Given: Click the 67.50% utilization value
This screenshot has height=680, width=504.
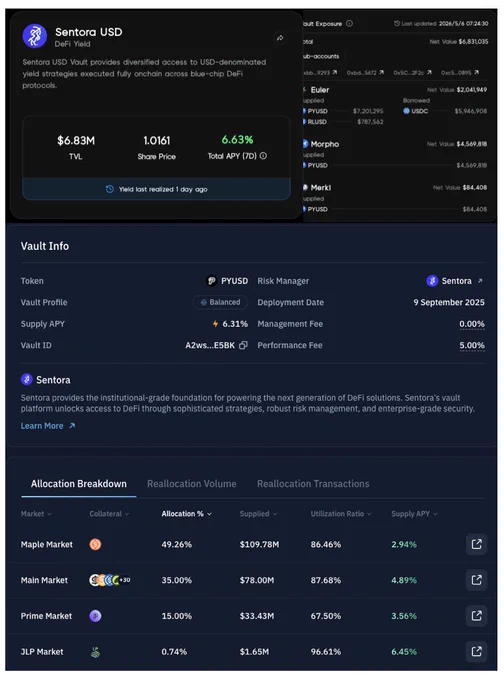Looking at the screenshot, I should click(x=326, y=616).
